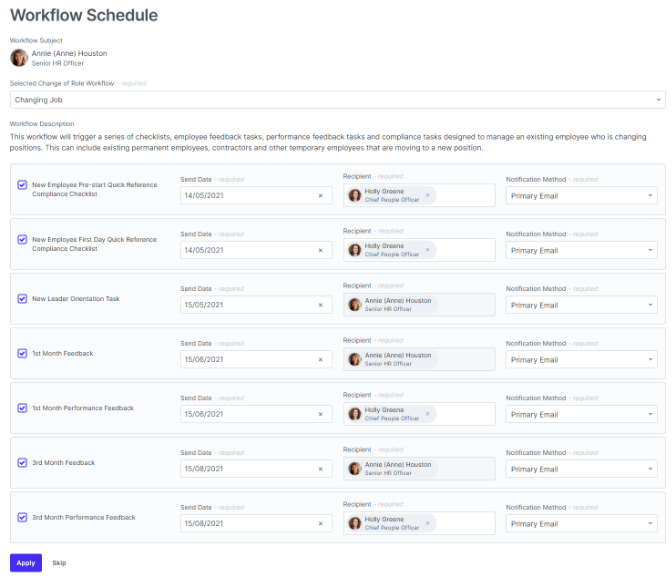Clear send date for New Leader Orientation Task

coord(320,305)
